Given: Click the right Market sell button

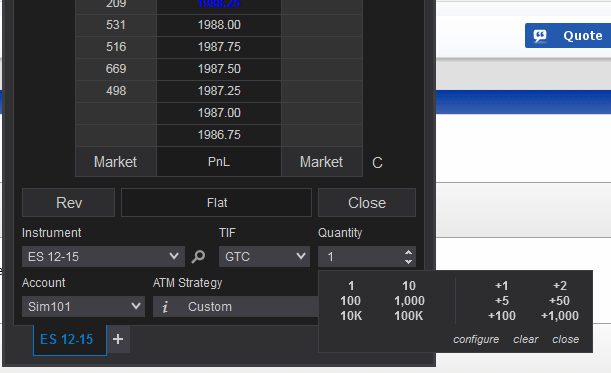Looking at the screenshot, I should (321, 162).
